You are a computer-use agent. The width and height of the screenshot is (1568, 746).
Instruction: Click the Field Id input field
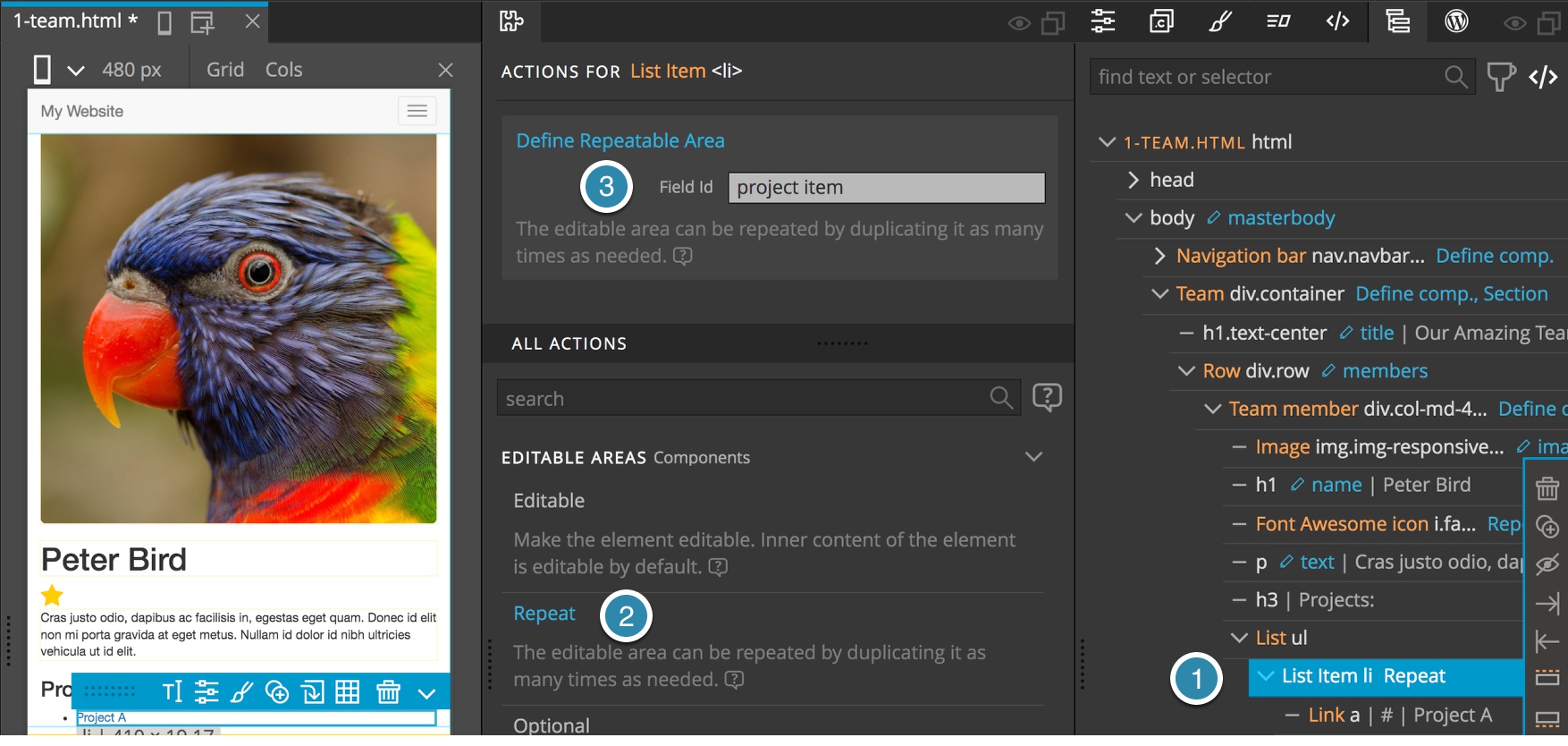887,188
